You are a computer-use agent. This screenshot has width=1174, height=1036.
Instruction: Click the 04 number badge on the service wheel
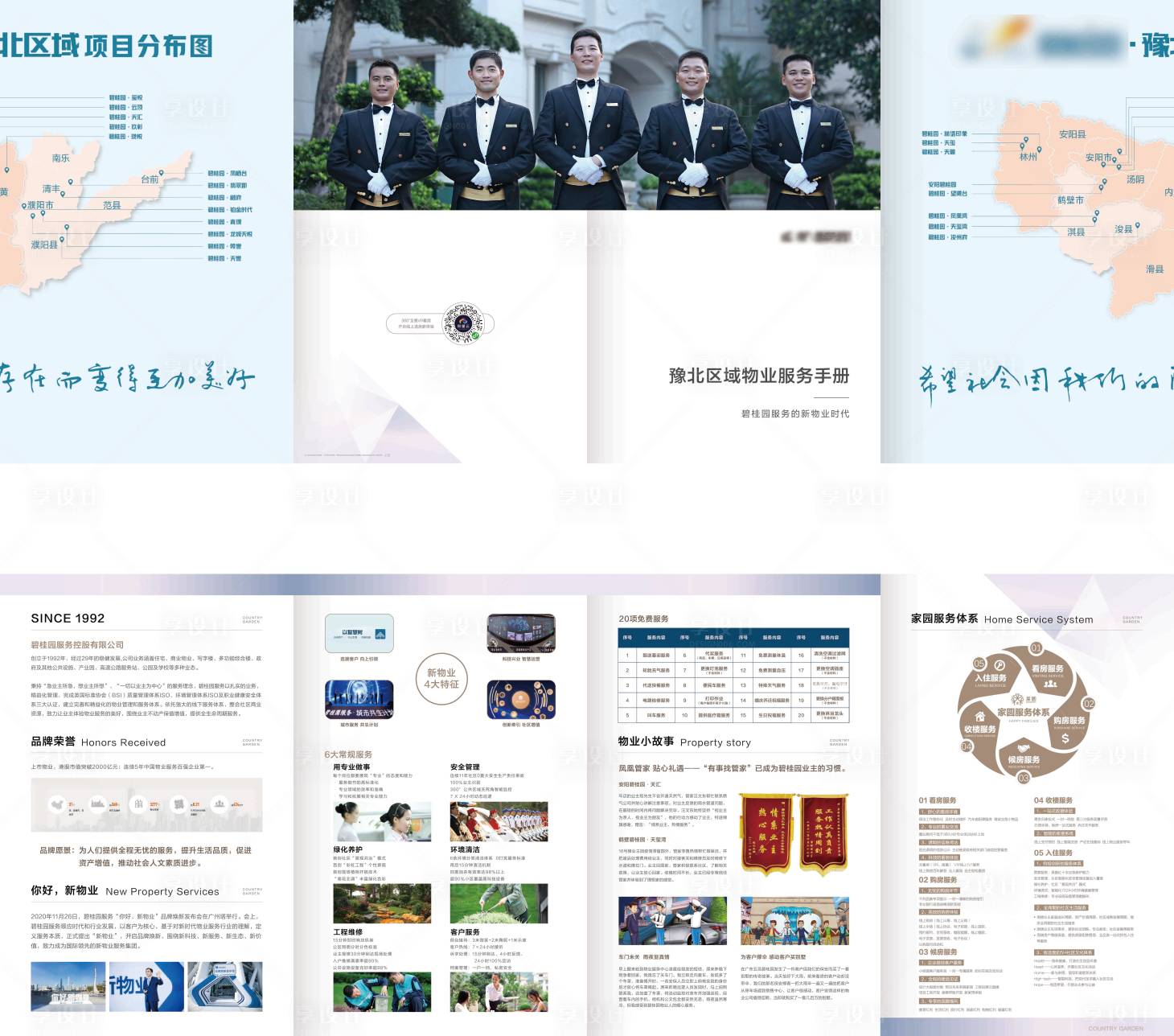tap(967, 746)
